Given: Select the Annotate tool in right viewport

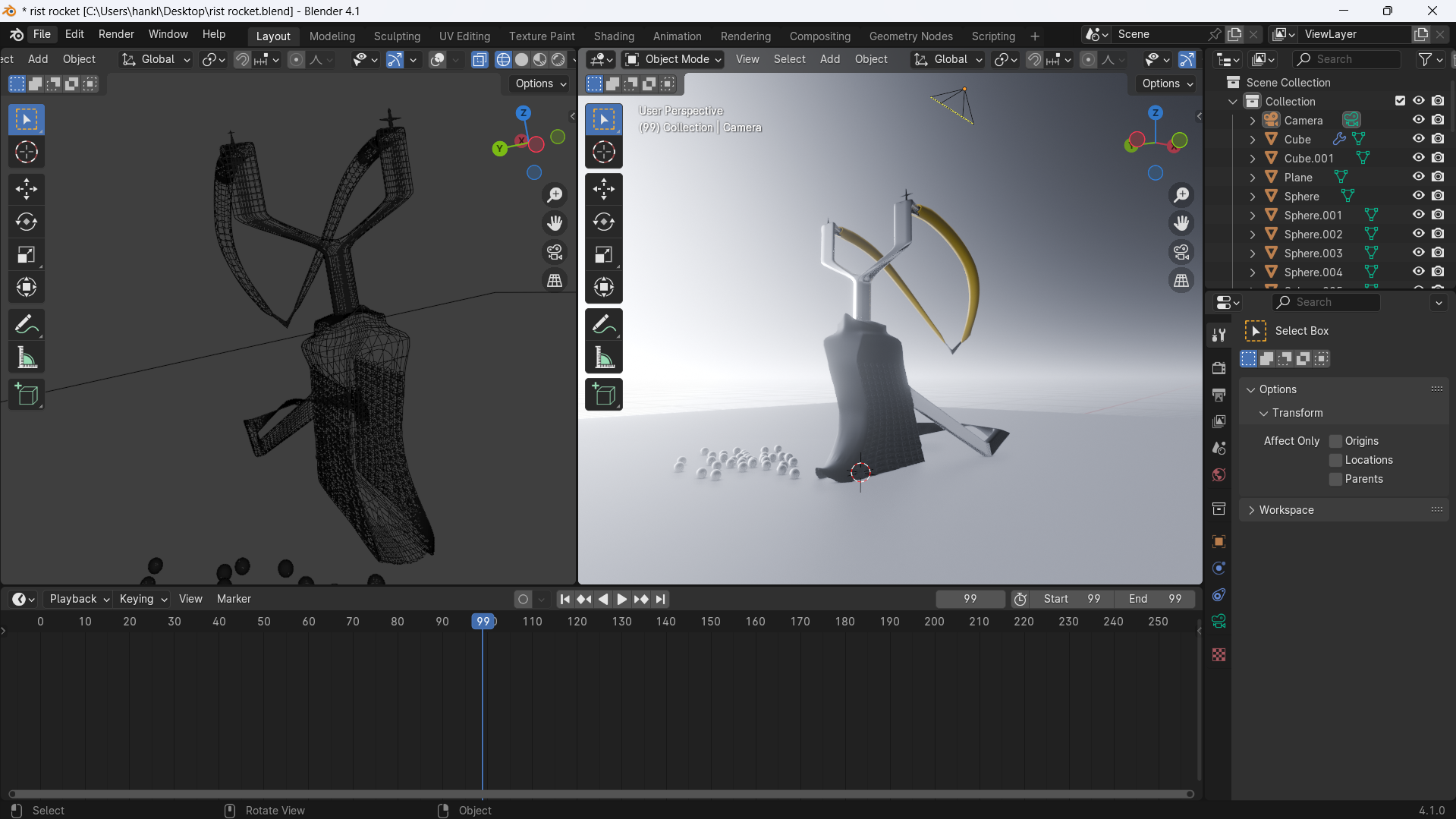Looking at the screenshot, I should (604, 325).
